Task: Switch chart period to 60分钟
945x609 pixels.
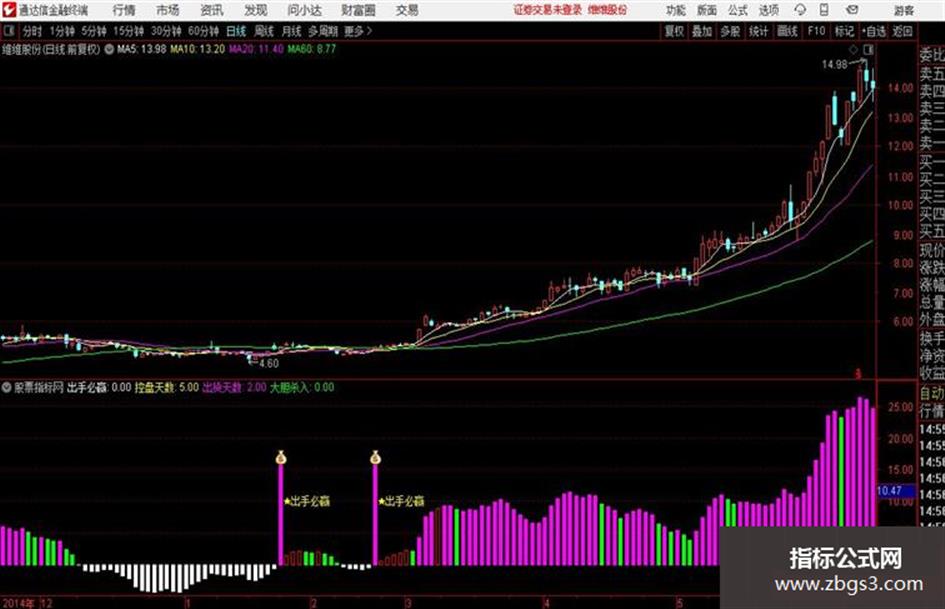Action: click(203, 31)
